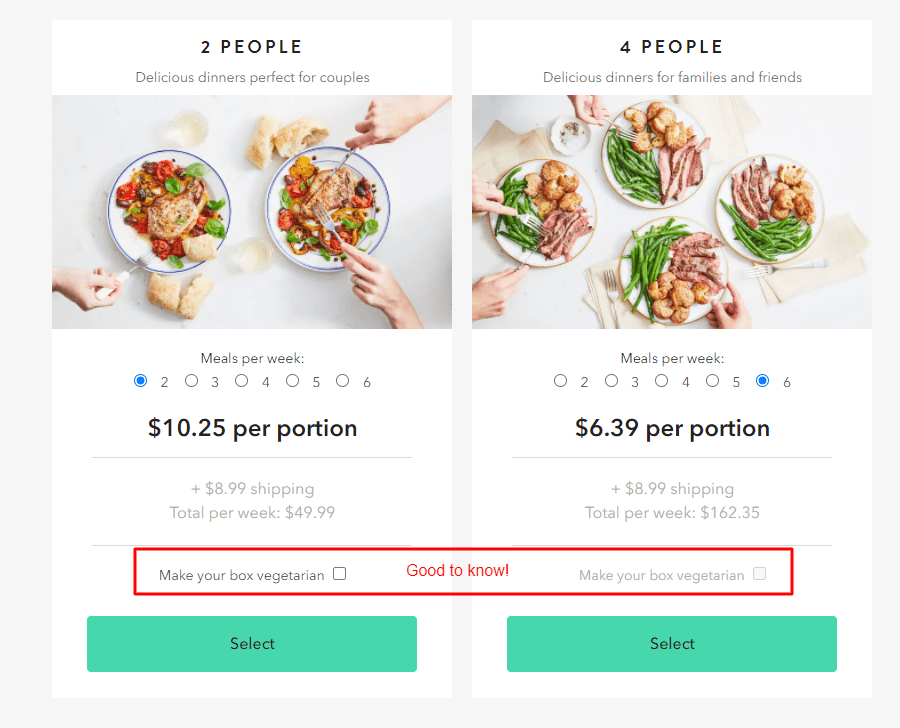Click the $10.25 per portion price

tap(253, 428)
